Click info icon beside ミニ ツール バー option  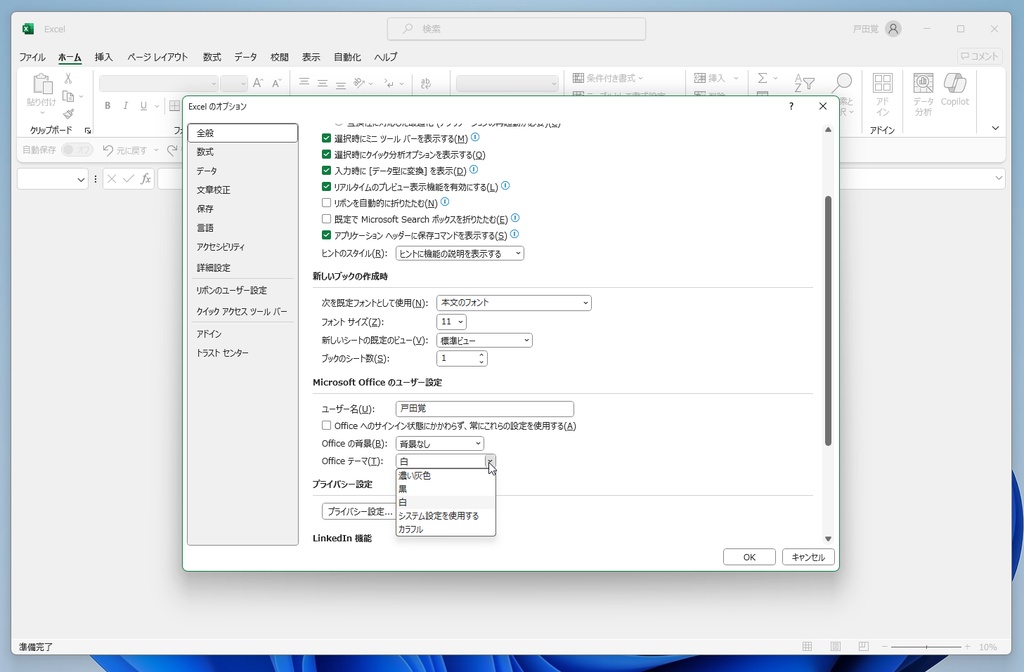pyautogui.click(x=475, y=137)
